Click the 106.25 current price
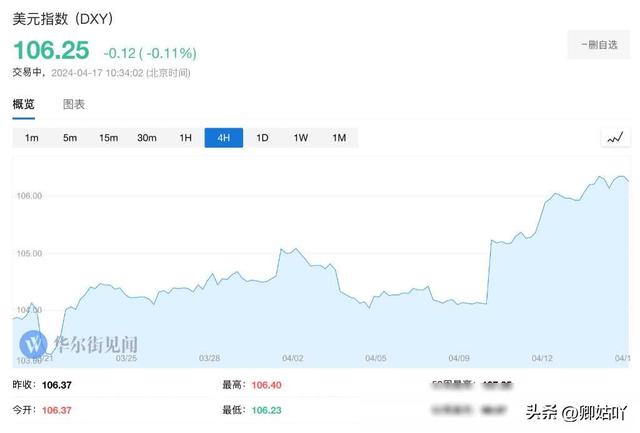The height and width of the screenshot is (433, 640). click(51, 50)
